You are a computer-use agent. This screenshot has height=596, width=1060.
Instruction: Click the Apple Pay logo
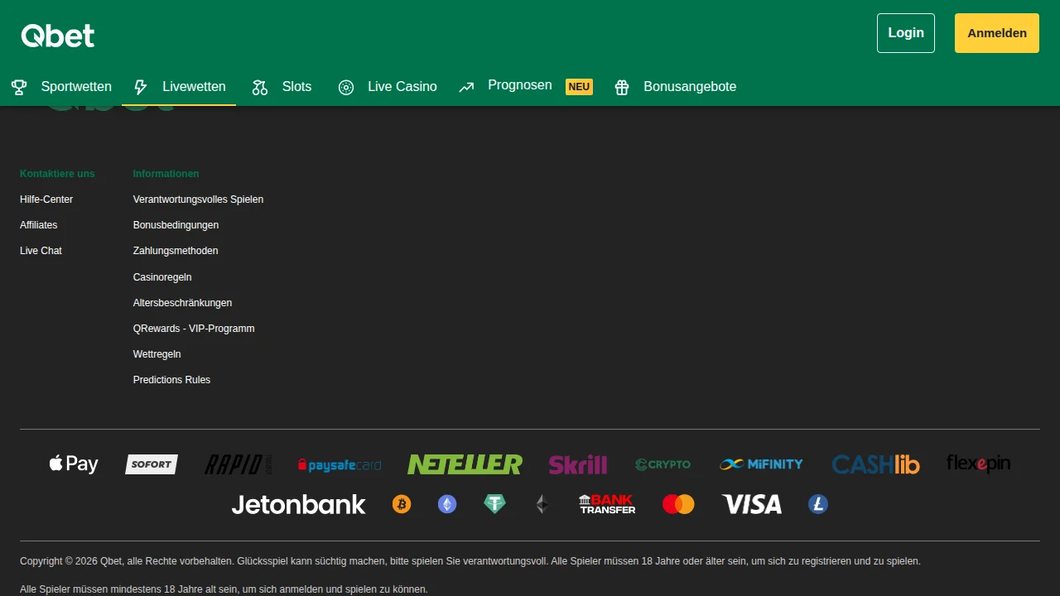click(74, 464)
